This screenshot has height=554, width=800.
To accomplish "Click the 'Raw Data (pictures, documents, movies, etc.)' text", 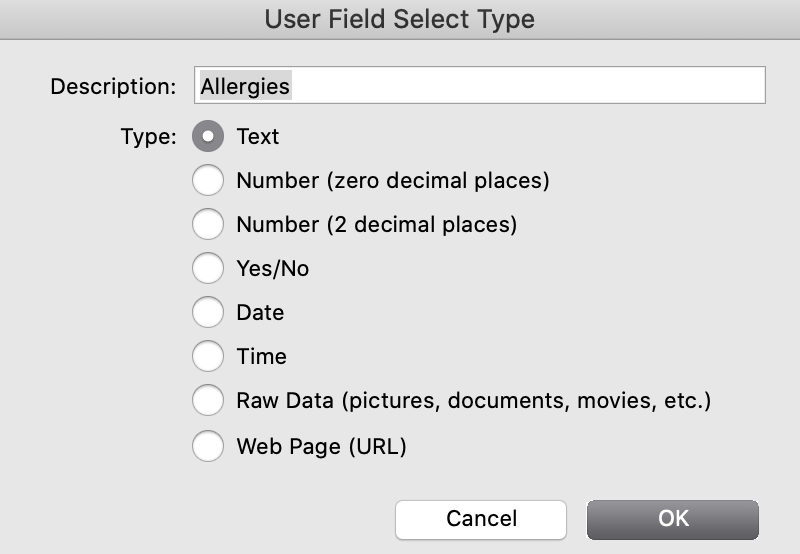I will (x=473, y=401).
